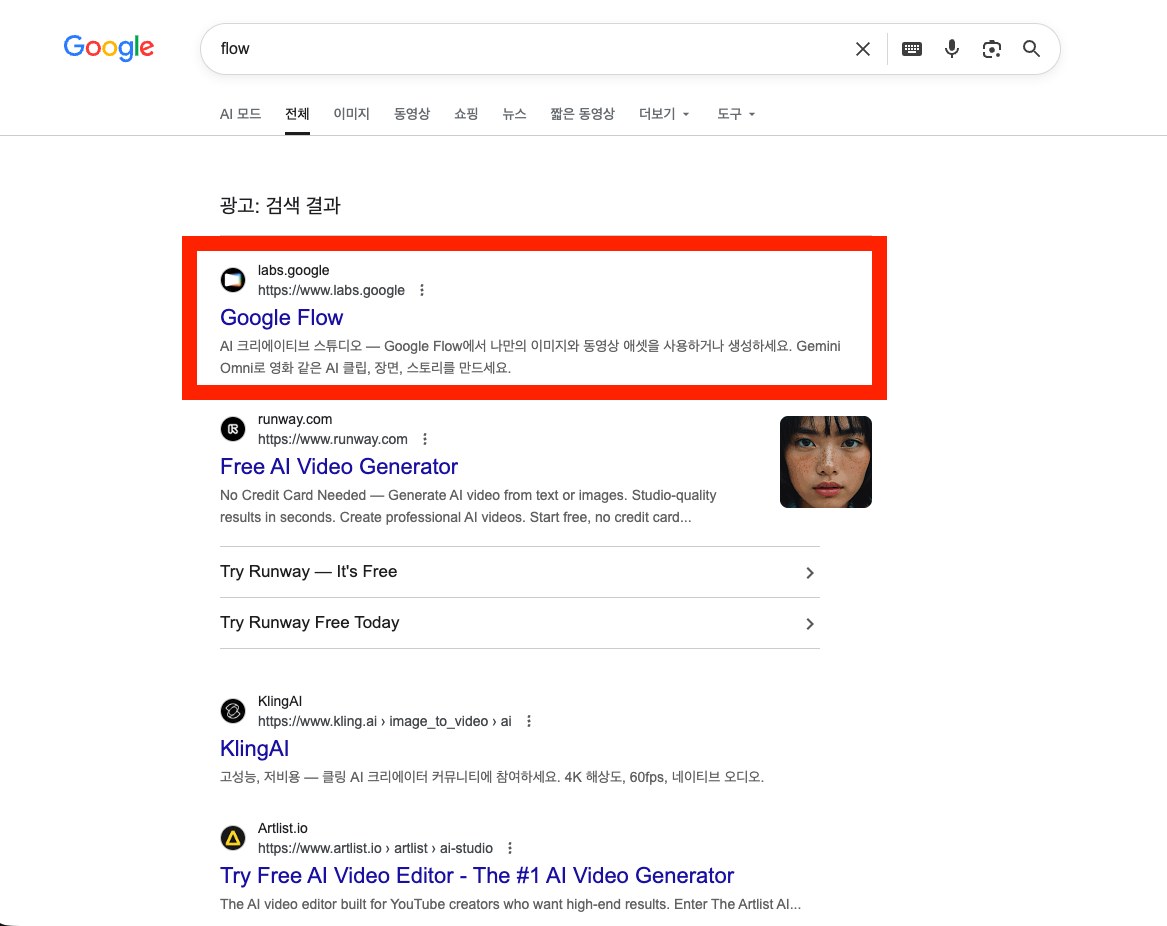Open the 짧은 동영상 tab
Image resolution: width=1167 pixels, height=926 pixels.
pyautogui.click(x=582, y=114)
